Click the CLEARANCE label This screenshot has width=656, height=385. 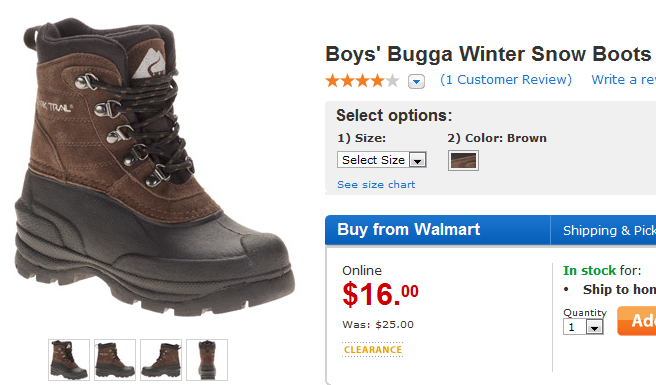coord(373,350)
